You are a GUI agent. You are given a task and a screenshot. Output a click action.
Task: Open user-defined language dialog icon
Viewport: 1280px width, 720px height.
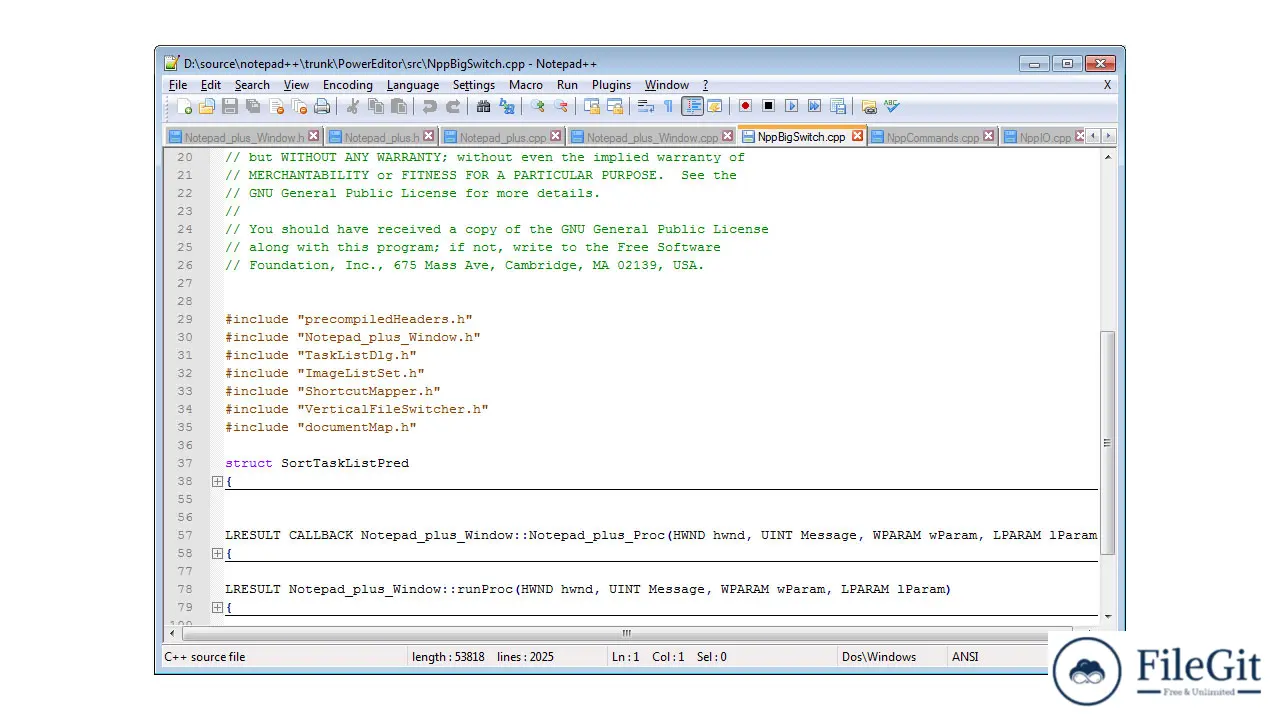coord(714,106)
